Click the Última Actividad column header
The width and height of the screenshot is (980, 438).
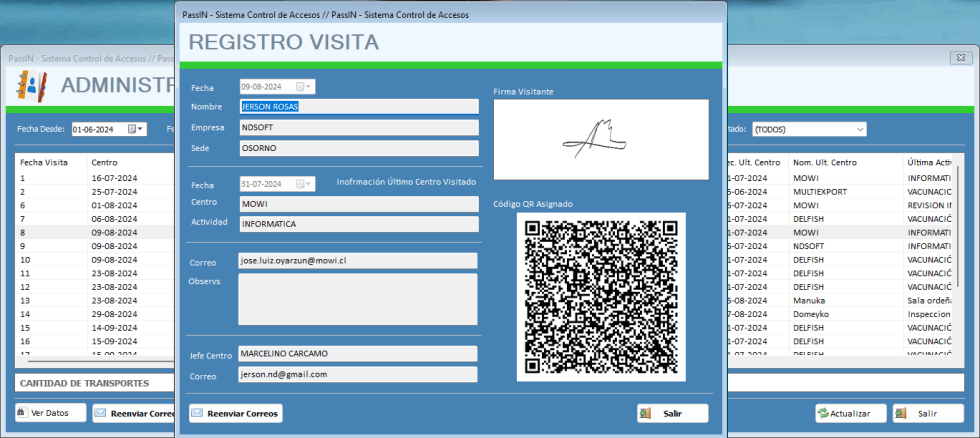click(x=929, y=162)
